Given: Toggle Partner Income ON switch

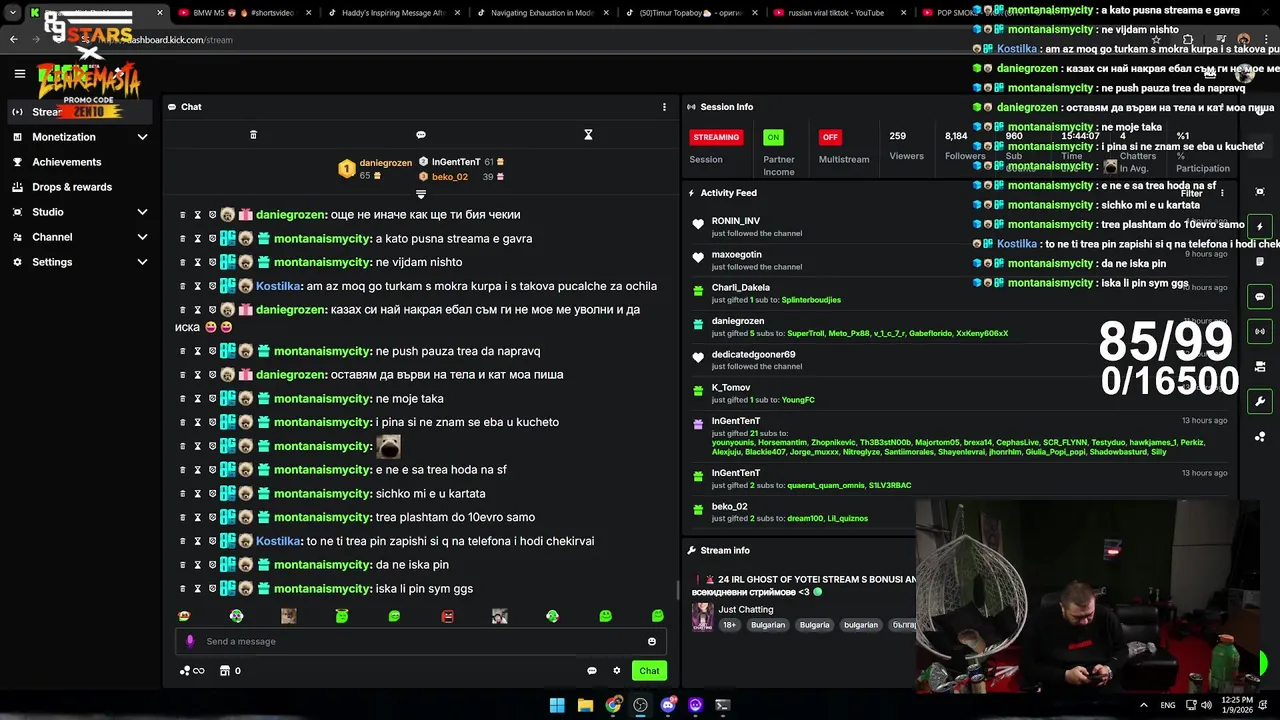Looking at the screenshot, I should click(x=773, y=137).
